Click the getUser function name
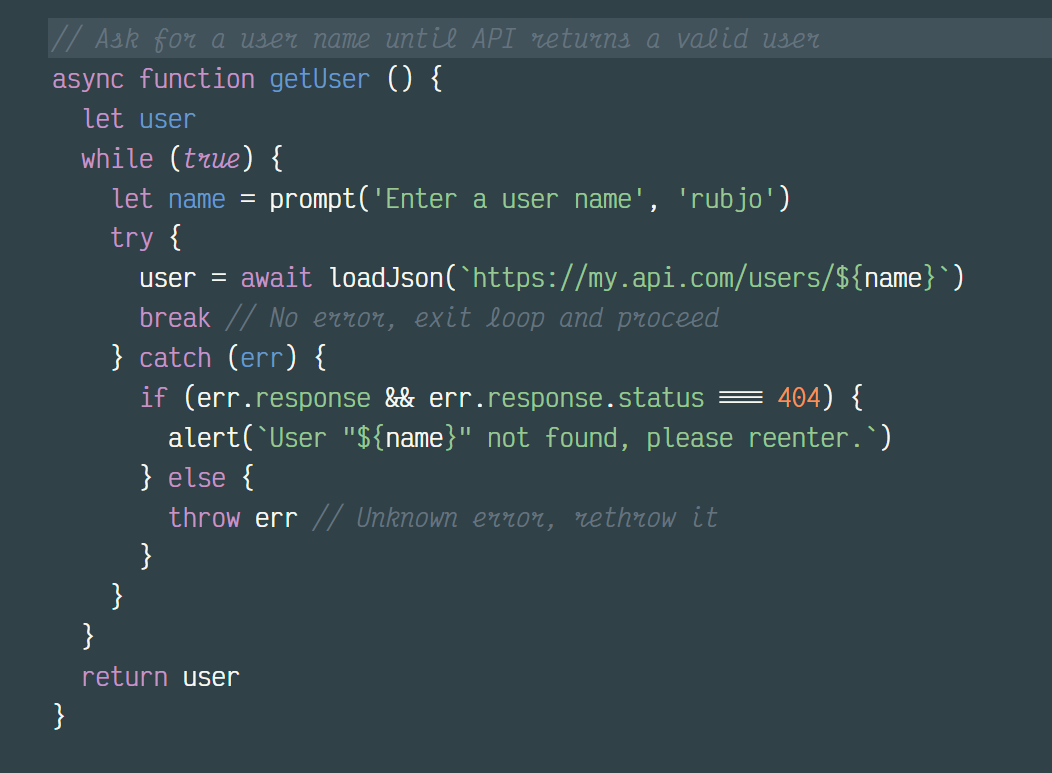Viewport: 1052px width, 773px height. (x=319, y=79)
